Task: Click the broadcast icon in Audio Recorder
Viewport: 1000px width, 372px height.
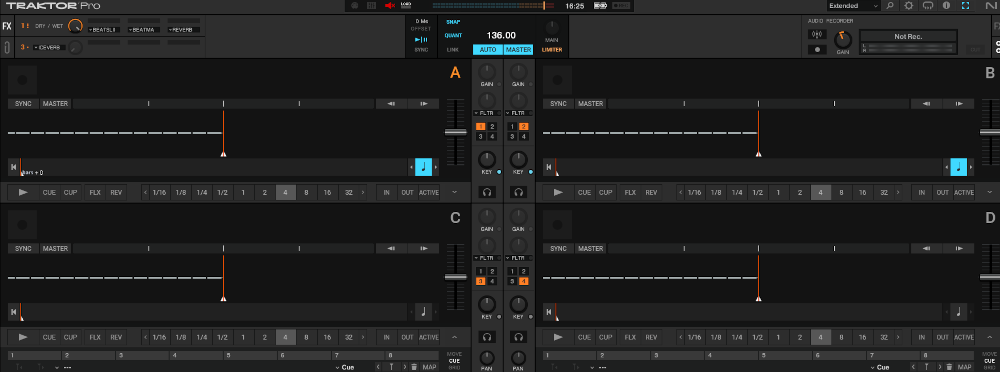Action: [x=816, y=34]
